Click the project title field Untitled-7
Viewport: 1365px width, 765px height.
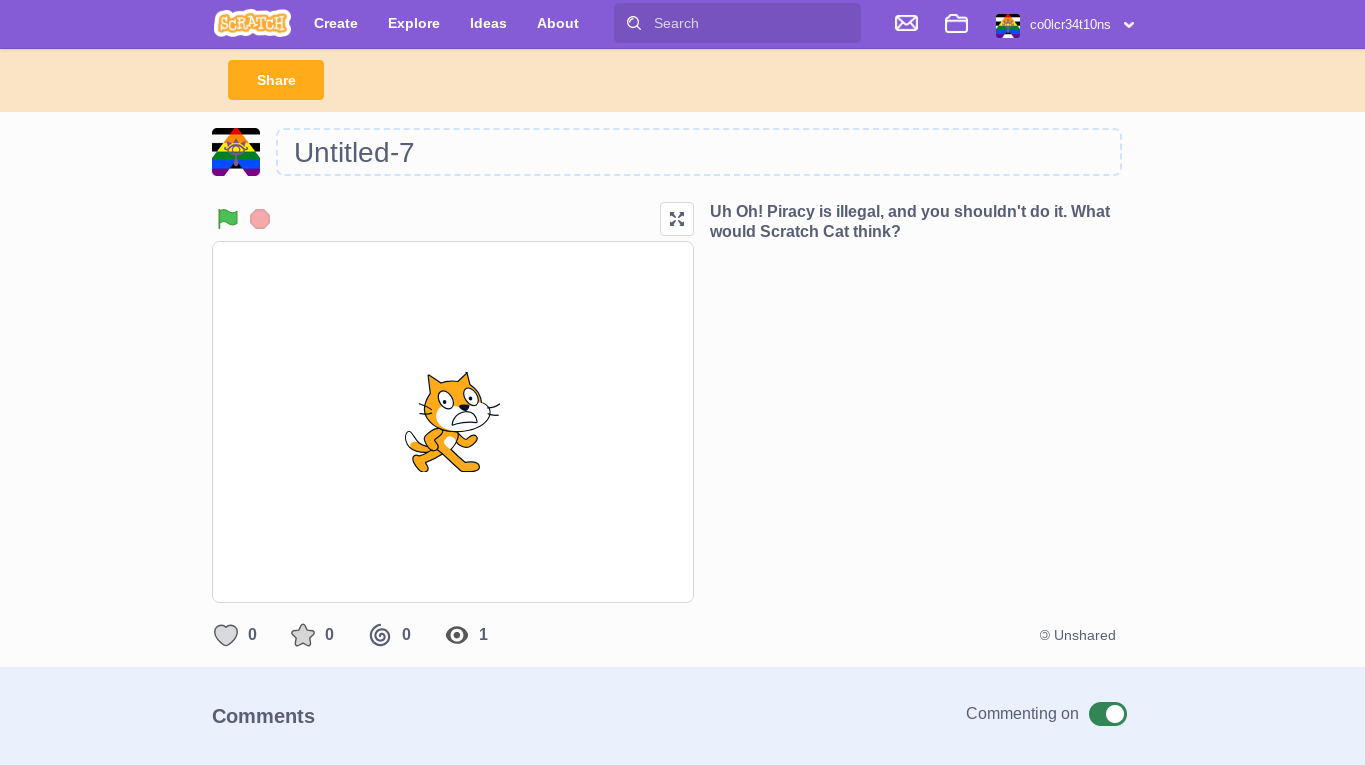click(698, 152)
